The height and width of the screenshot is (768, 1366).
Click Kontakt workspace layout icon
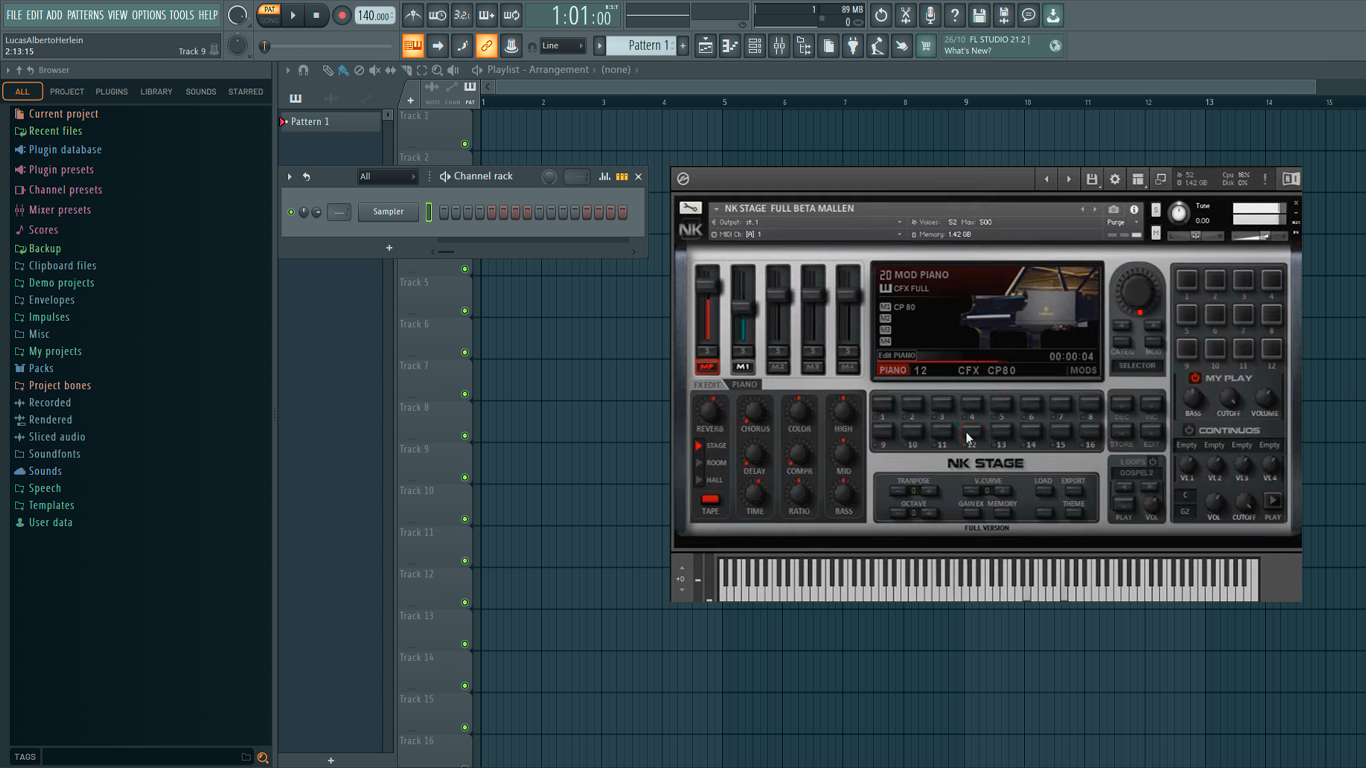tap(1137, 179)
